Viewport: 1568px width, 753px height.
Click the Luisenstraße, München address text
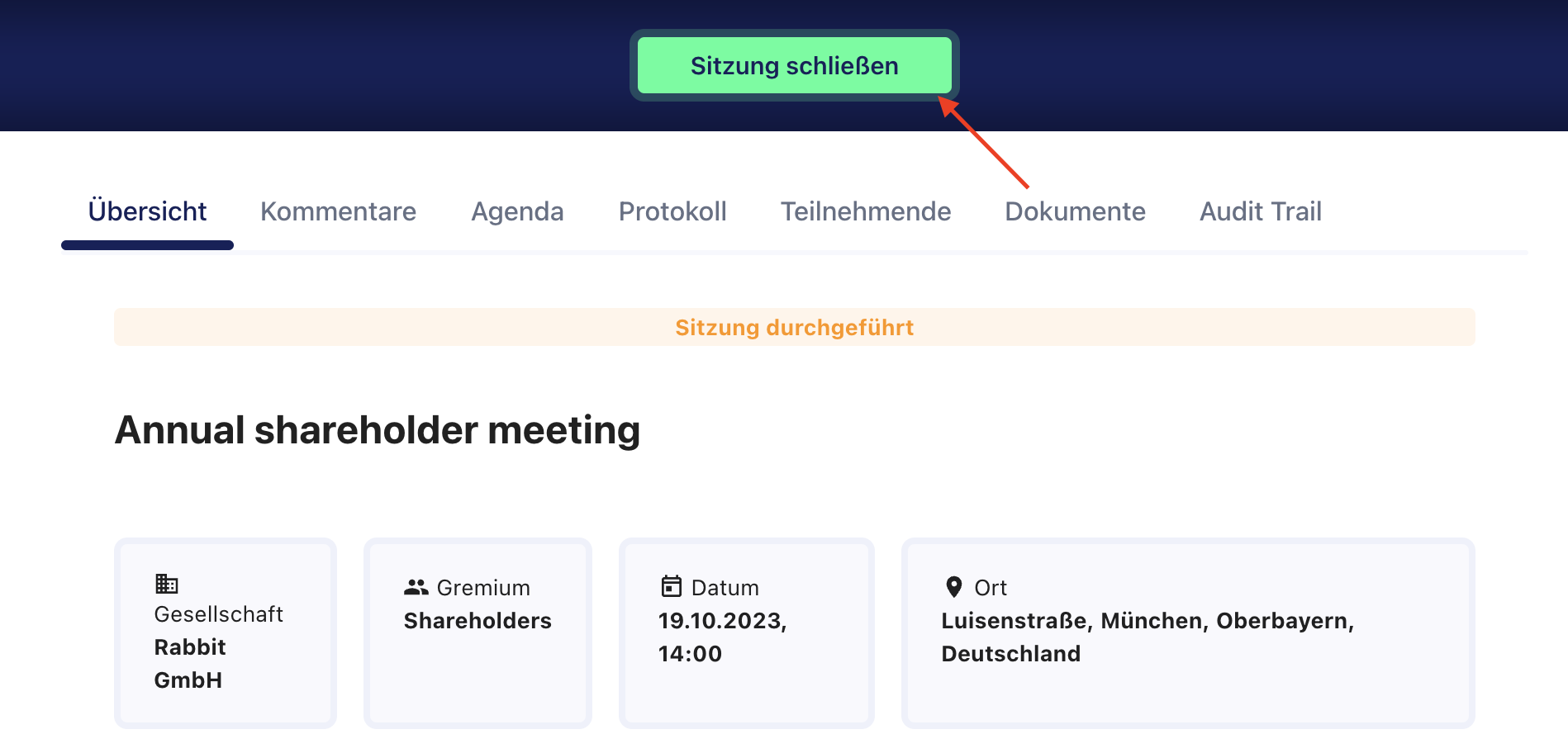pos(1073,621)
